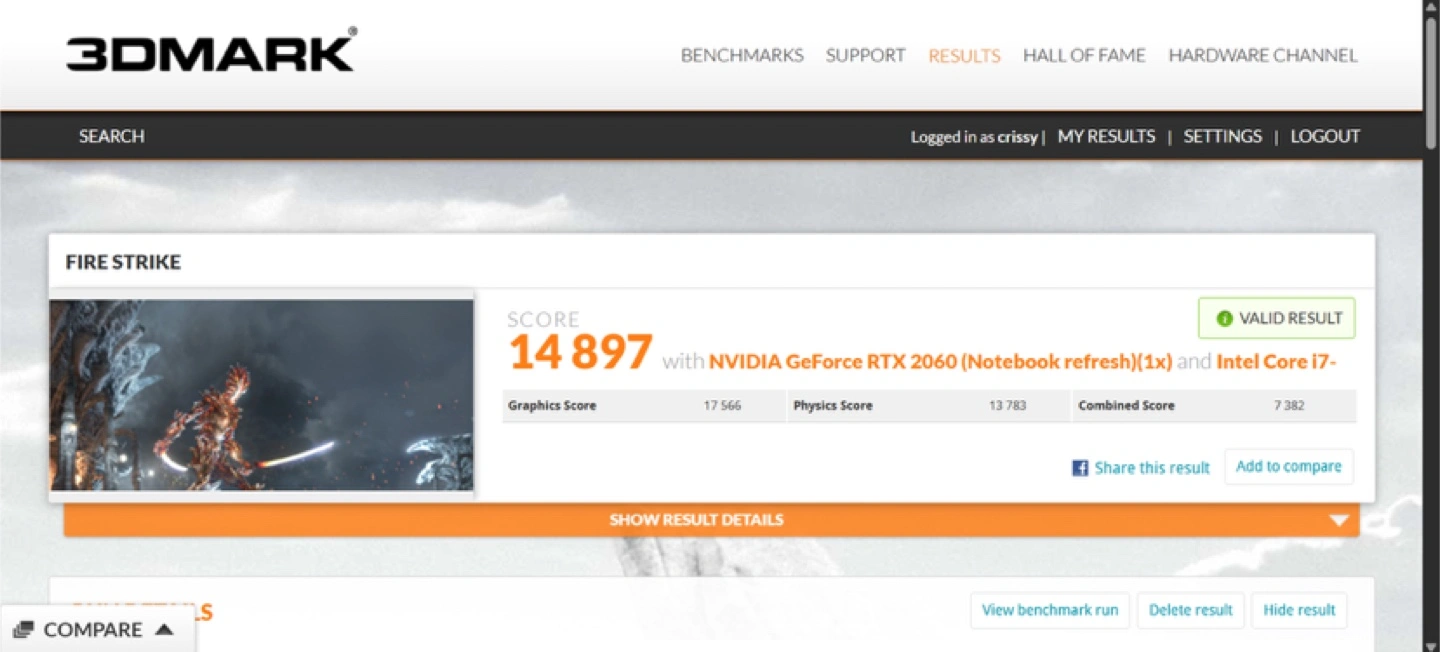Open NVIDIA GeForce RTX 2060 link
This screenshot has height=652, width=1440.
pos(940,361)
